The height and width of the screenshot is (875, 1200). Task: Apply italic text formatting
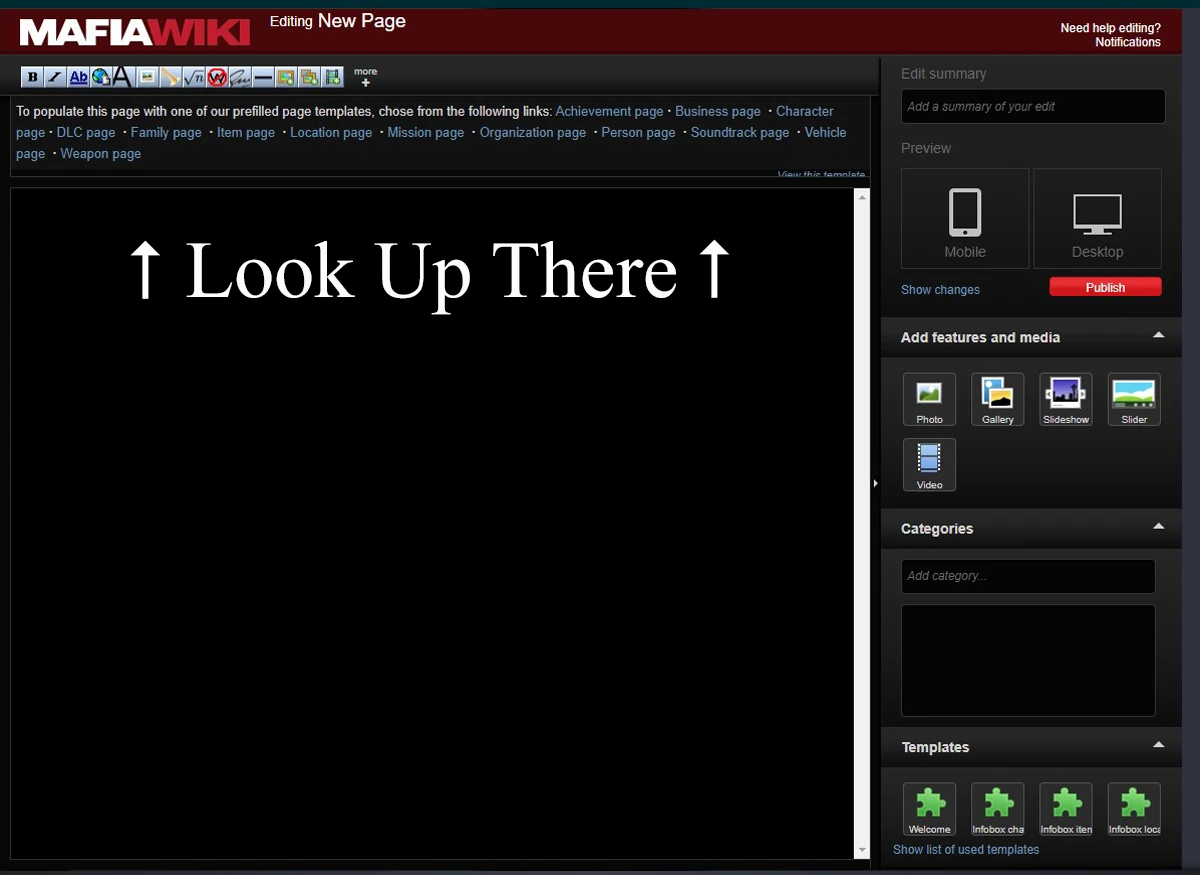pos(55,77)
